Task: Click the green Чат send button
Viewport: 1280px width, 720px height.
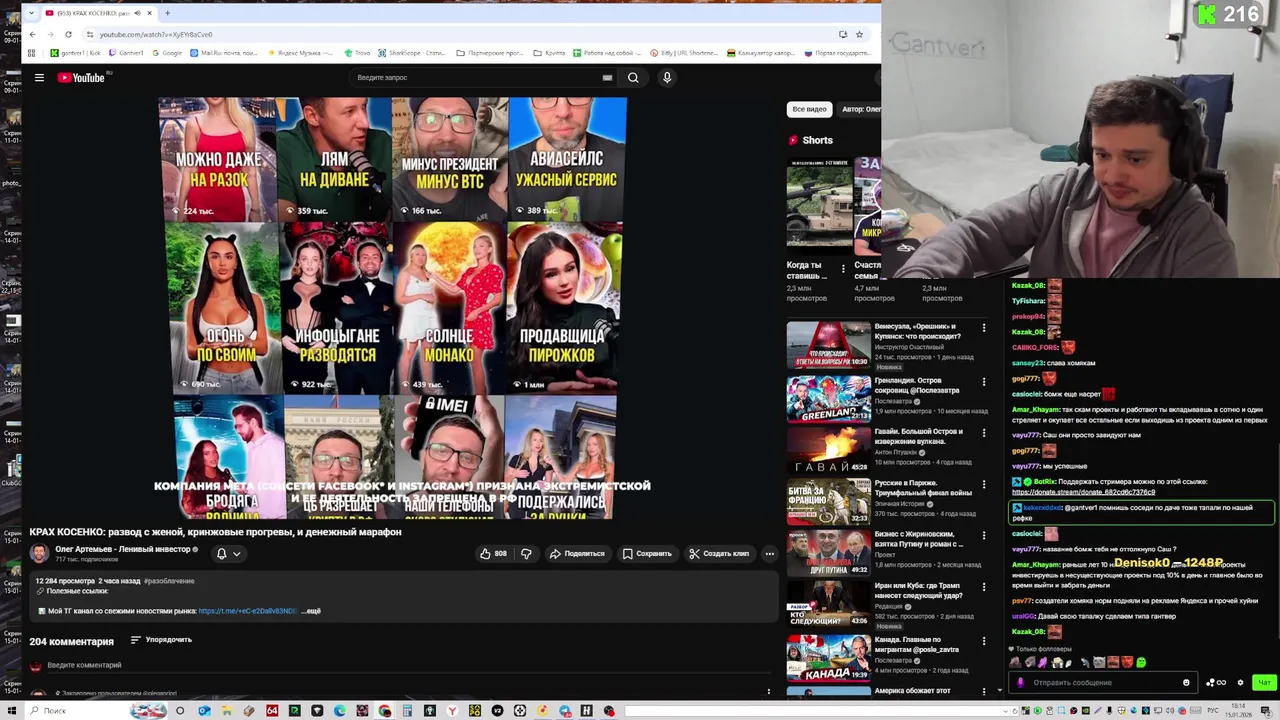Action: tap(1264, 683)
